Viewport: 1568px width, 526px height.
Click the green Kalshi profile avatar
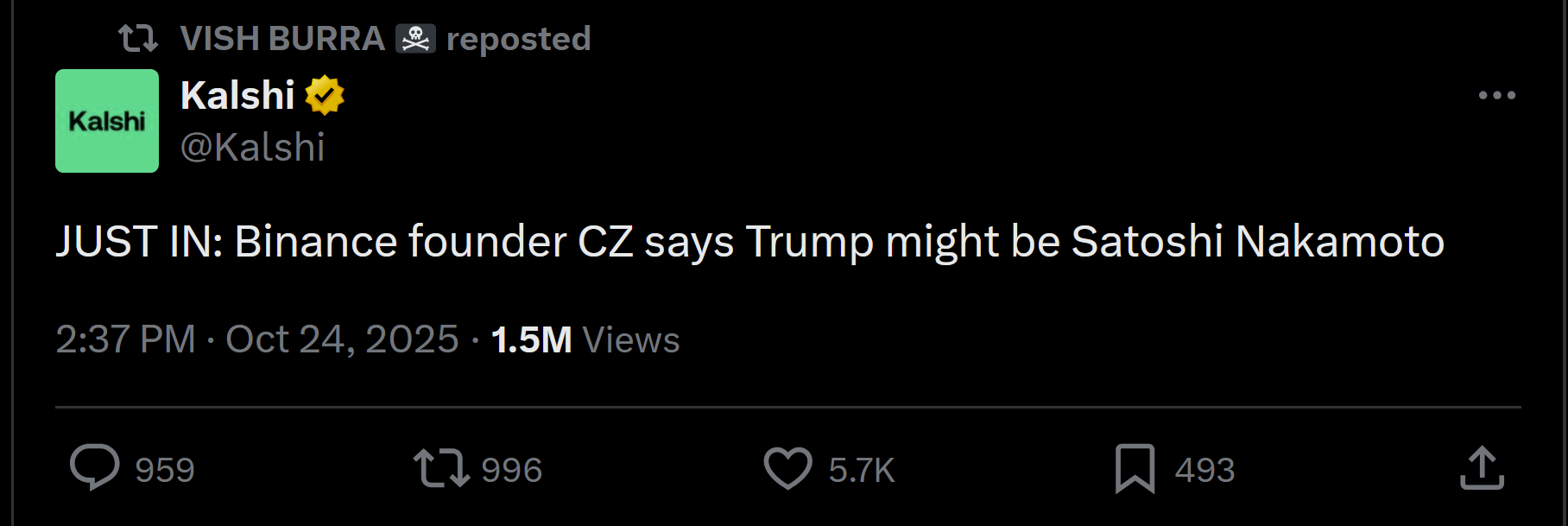pyautogui.click(x=107, y=121)
